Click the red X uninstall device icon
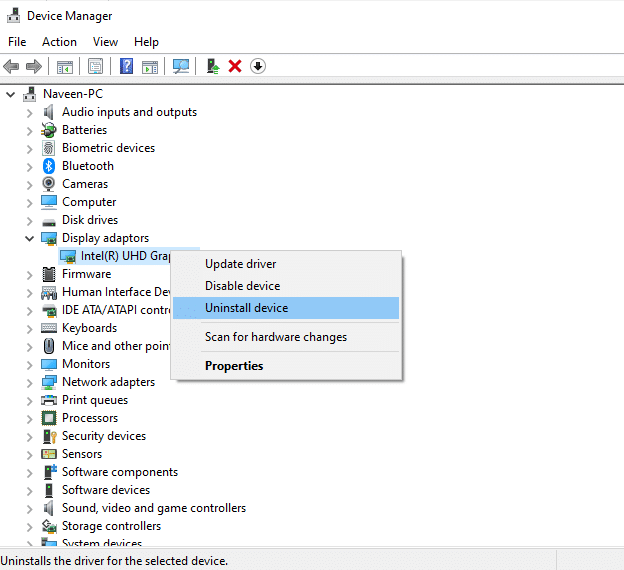The height and width of the screenshot is (570, 624). tap(235, 66)
